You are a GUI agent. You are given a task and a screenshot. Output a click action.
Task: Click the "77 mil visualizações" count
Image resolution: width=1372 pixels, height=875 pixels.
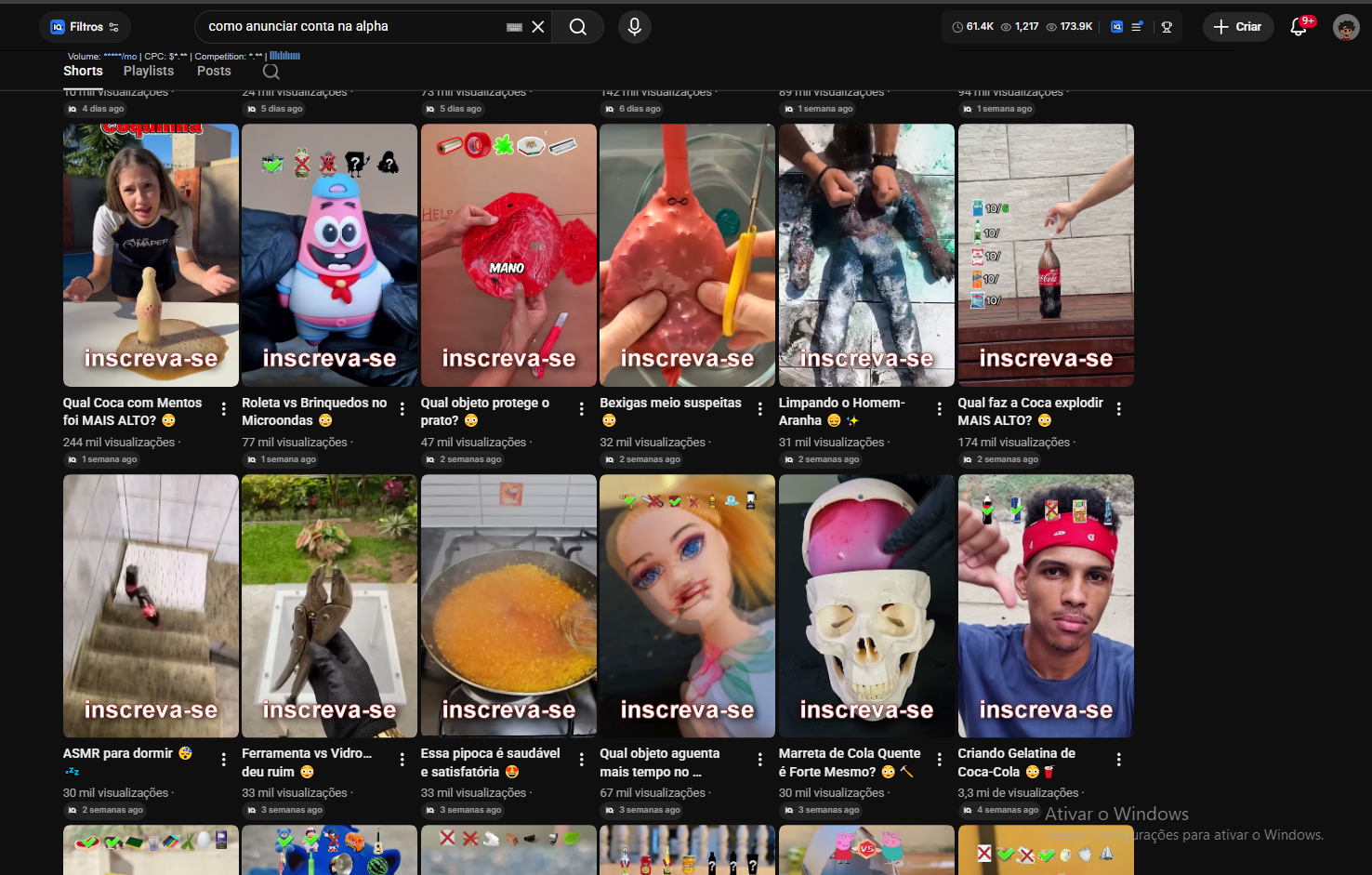pyautogui.click(x=295, y=443)
